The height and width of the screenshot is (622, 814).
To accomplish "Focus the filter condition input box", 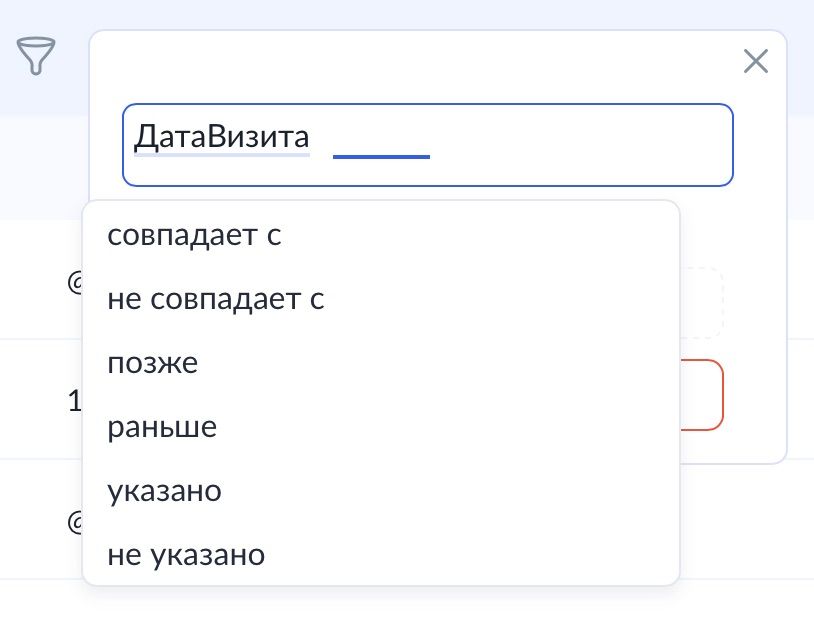I will pyautogui.click(x=580, y=146).
